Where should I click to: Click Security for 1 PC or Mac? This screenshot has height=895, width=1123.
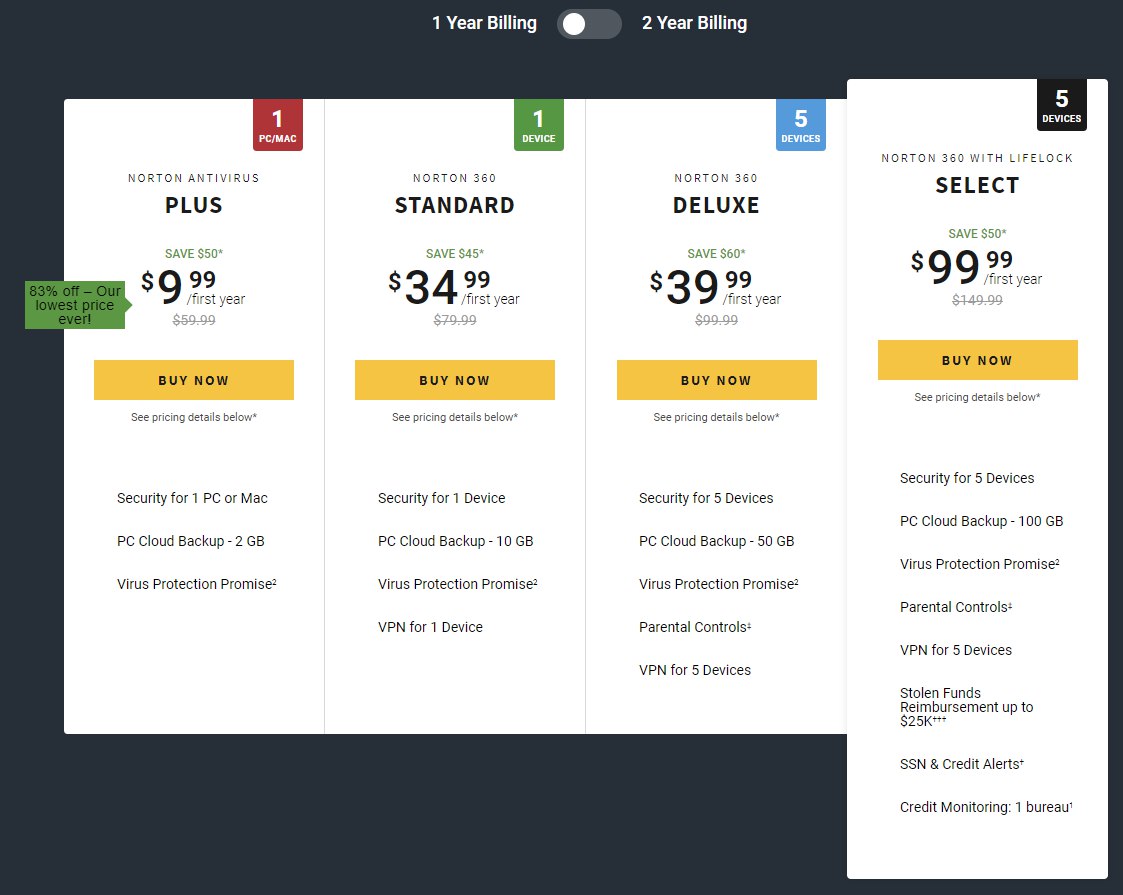click(192, 498)
